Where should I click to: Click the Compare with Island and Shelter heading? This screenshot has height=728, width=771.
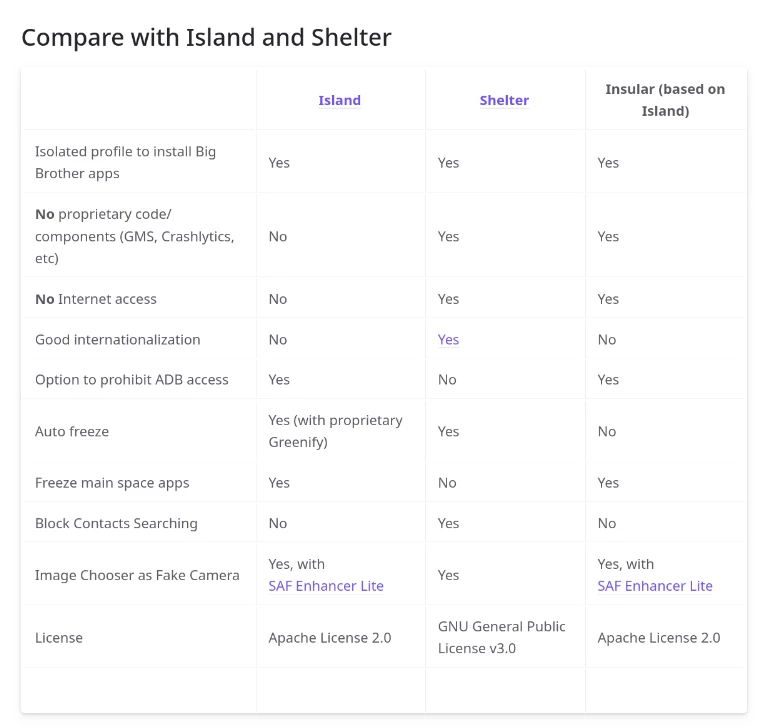(206, 38)
